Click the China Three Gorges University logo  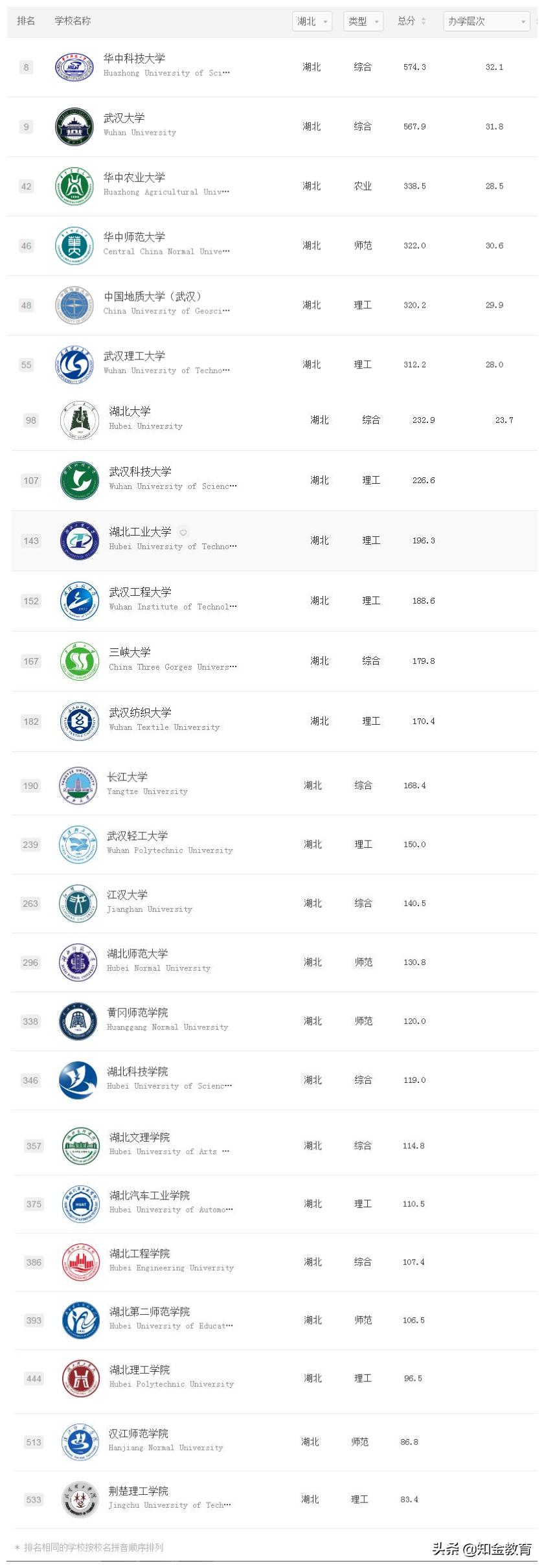click(x=80, y=662)
